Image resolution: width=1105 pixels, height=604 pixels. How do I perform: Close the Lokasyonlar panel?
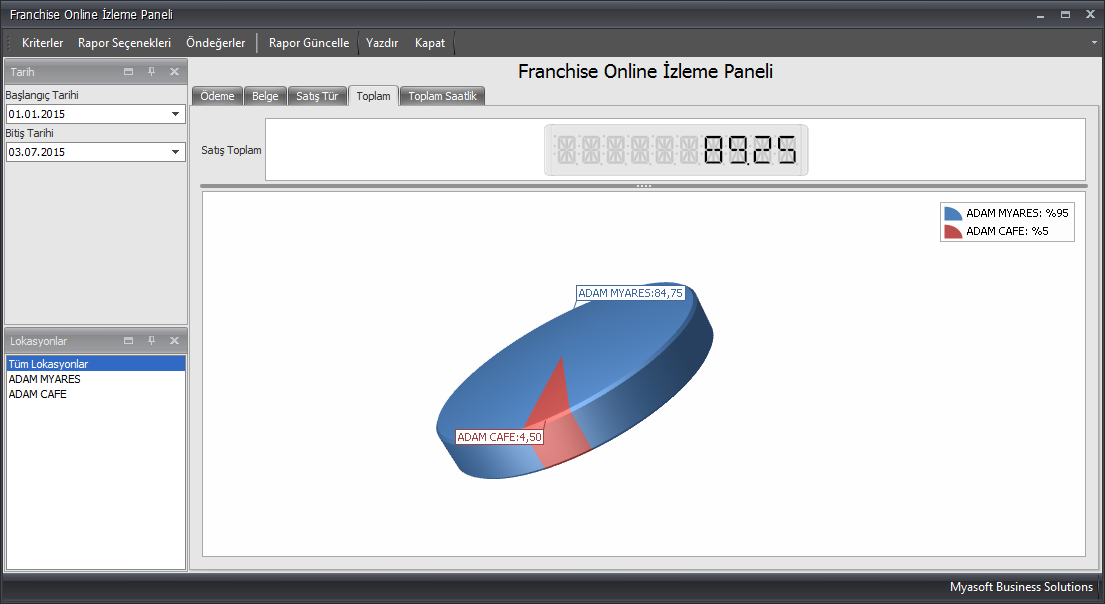[174, 341]
